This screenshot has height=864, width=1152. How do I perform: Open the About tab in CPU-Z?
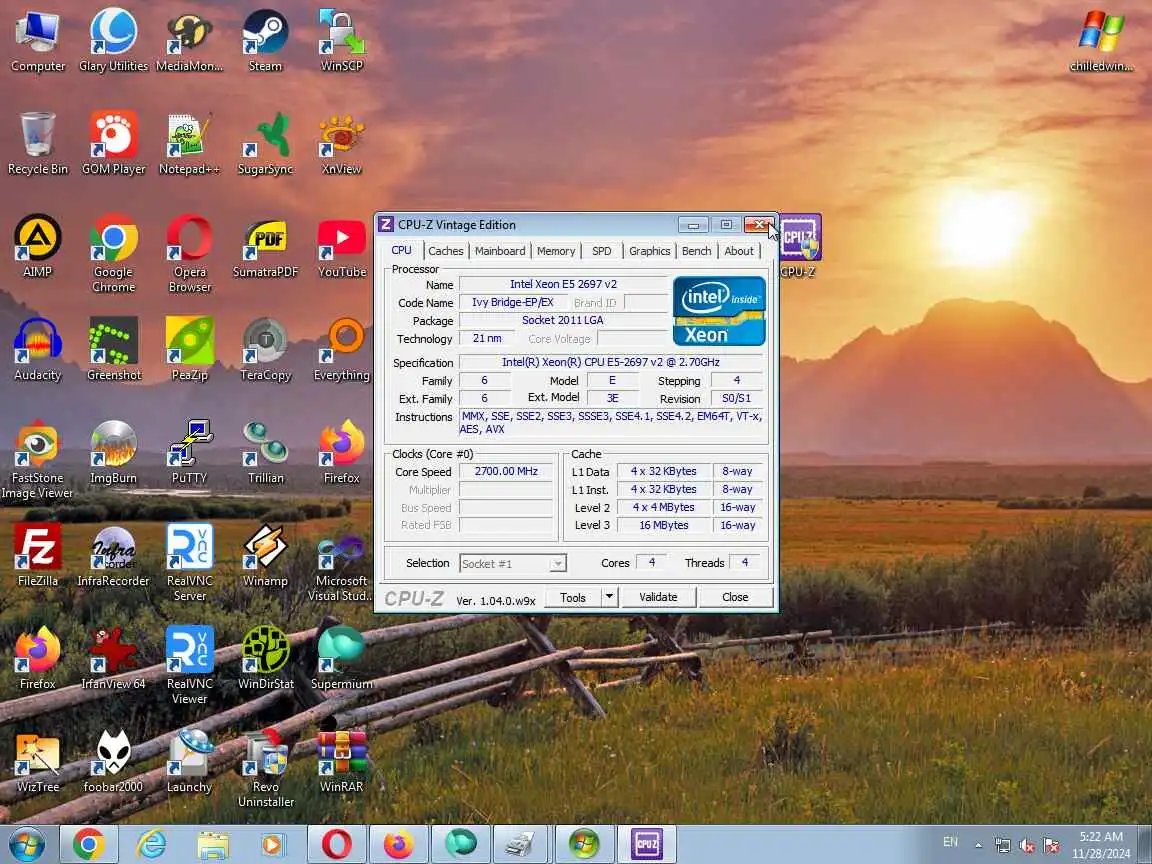pos(739,251)
